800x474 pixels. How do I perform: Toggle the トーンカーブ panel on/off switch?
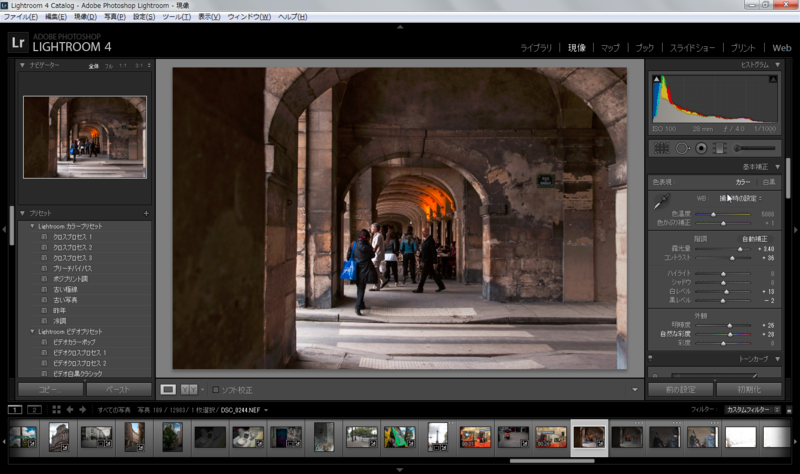point(651,359)
